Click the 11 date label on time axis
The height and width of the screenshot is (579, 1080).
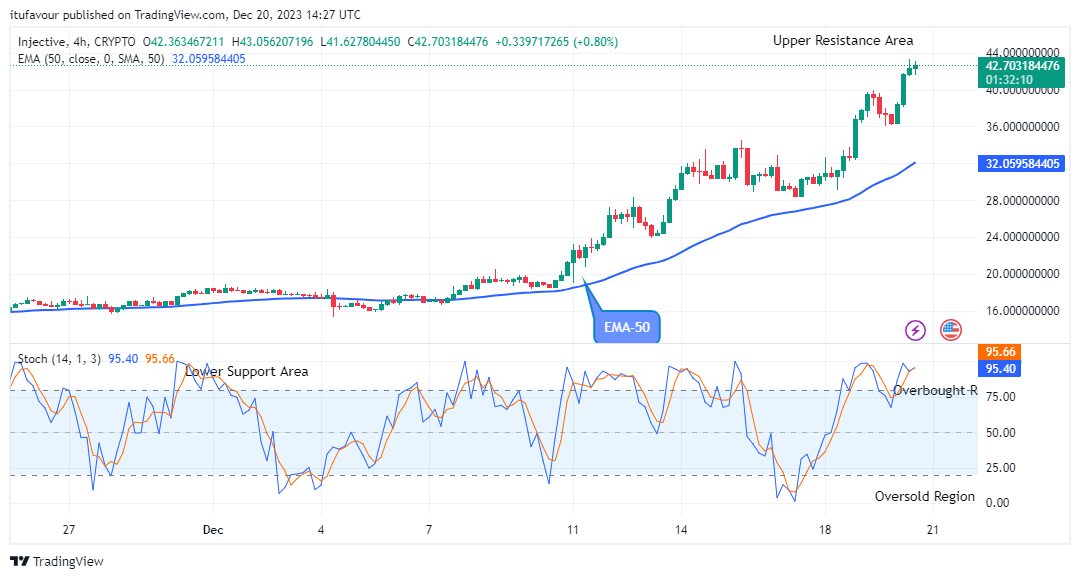[573, 528]
